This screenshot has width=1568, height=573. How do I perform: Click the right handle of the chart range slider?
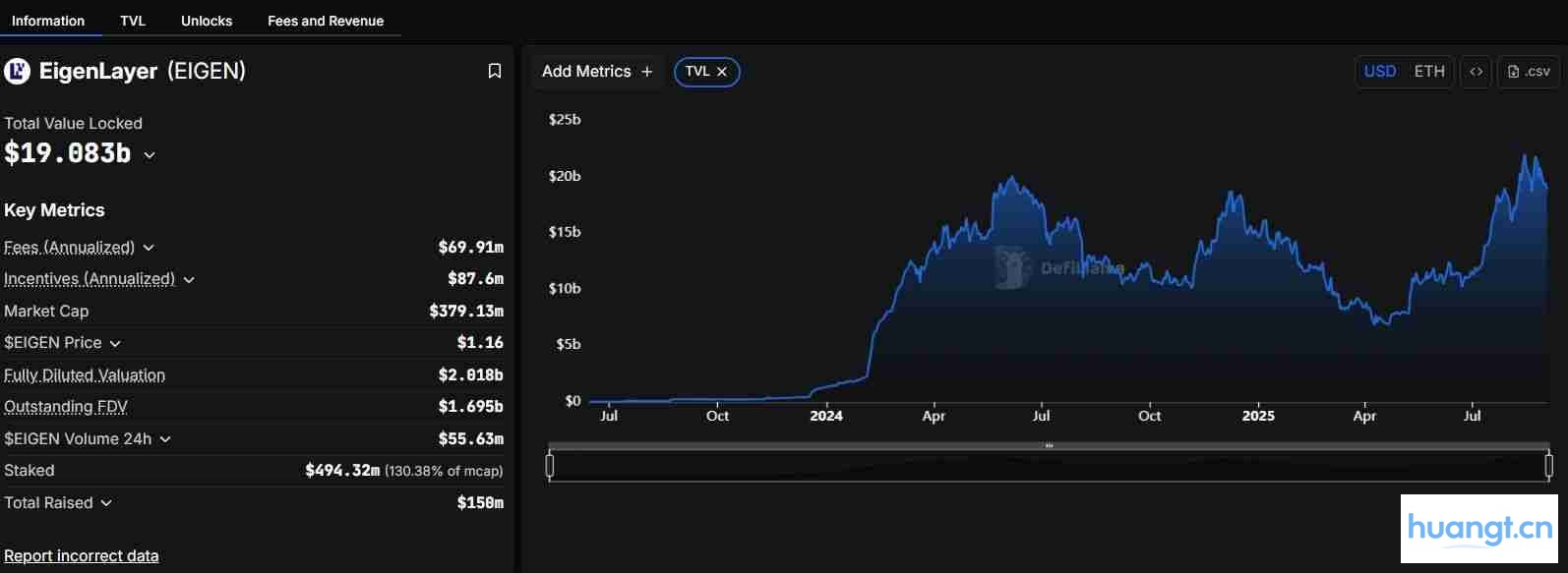[x=1548, y=466]
